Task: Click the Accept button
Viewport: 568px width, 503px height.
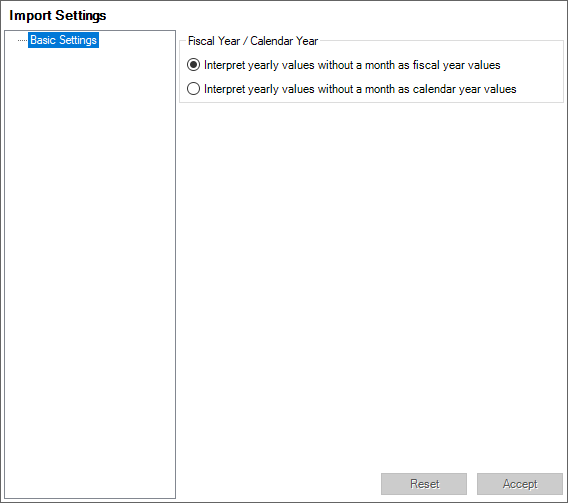Action: [520, 484]
